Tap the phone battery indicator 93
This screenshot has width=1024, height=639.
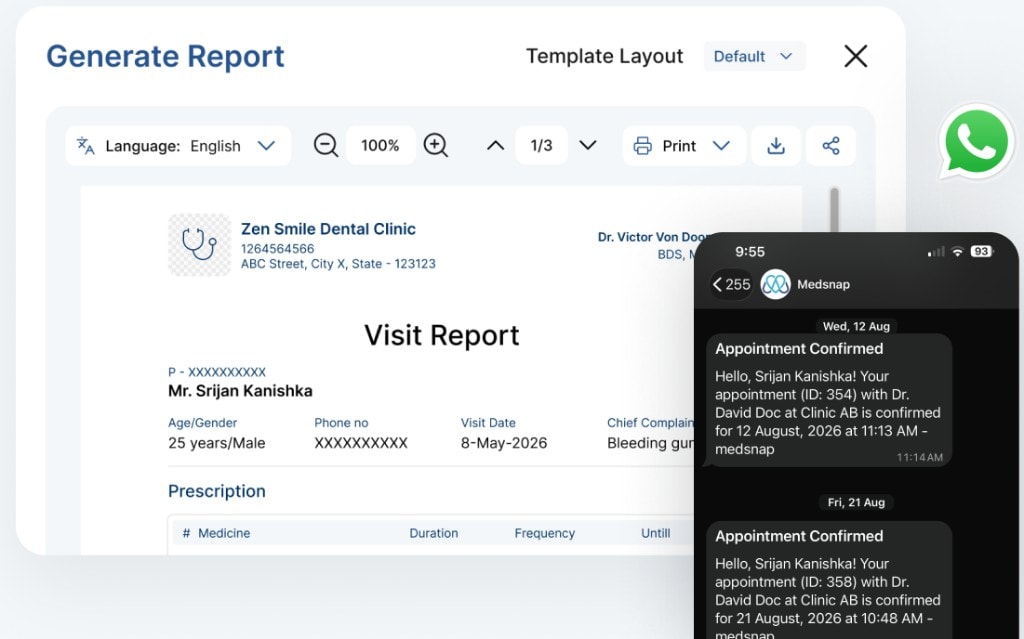point(982,252)
